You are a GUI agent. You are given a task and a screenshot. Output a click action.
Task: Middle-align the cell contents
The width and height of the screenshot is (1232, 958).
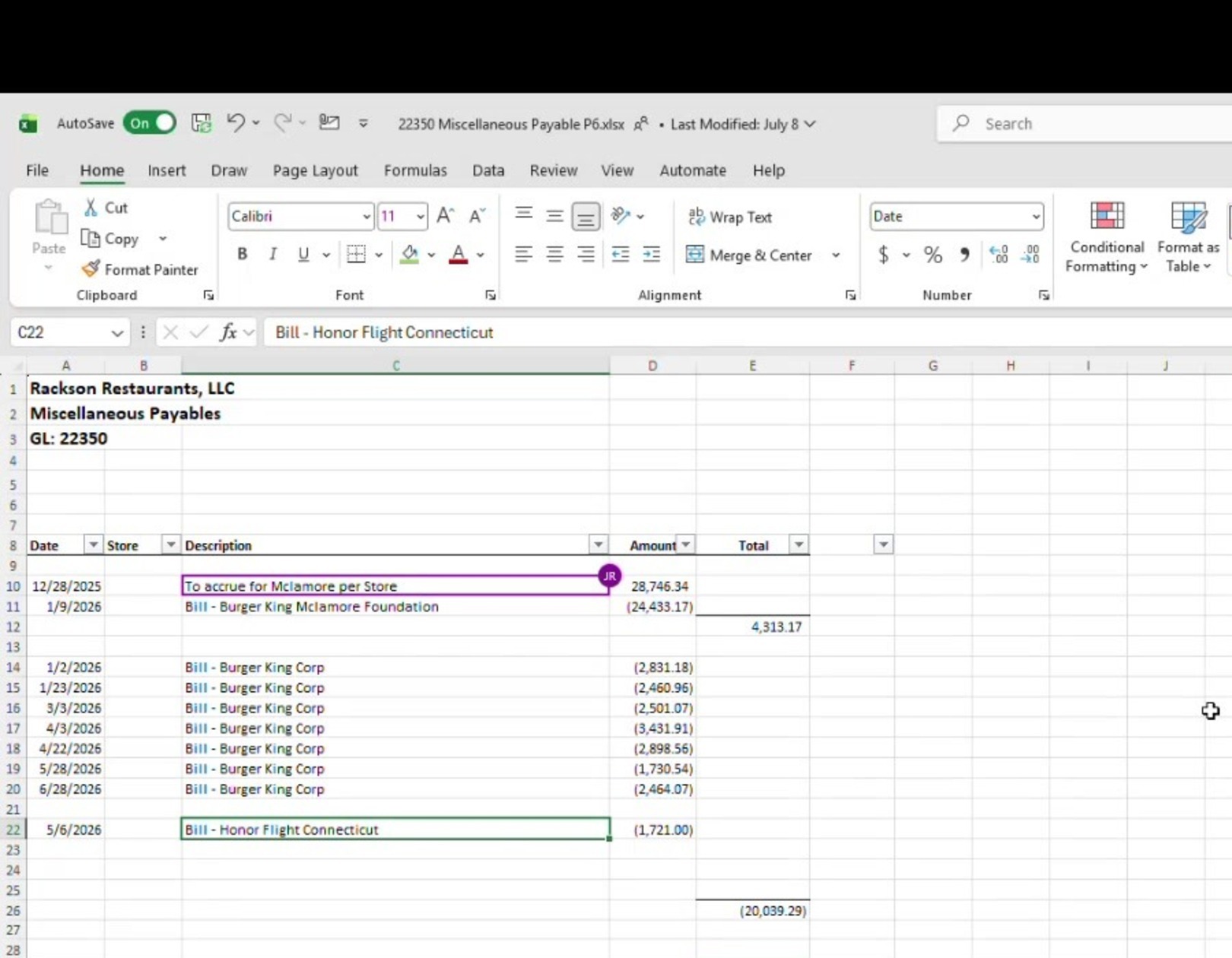click(555, 216)
